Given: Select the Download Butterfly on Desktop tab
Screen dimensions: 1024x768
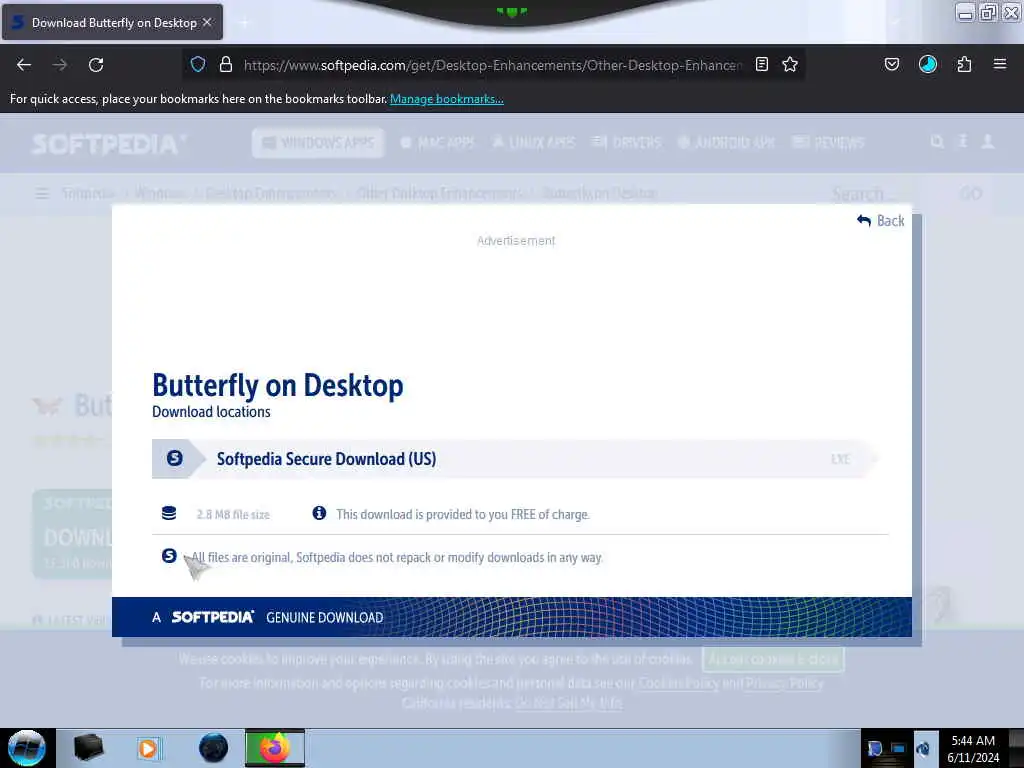Looking at the screenshot, I should [x=112, y=22].
